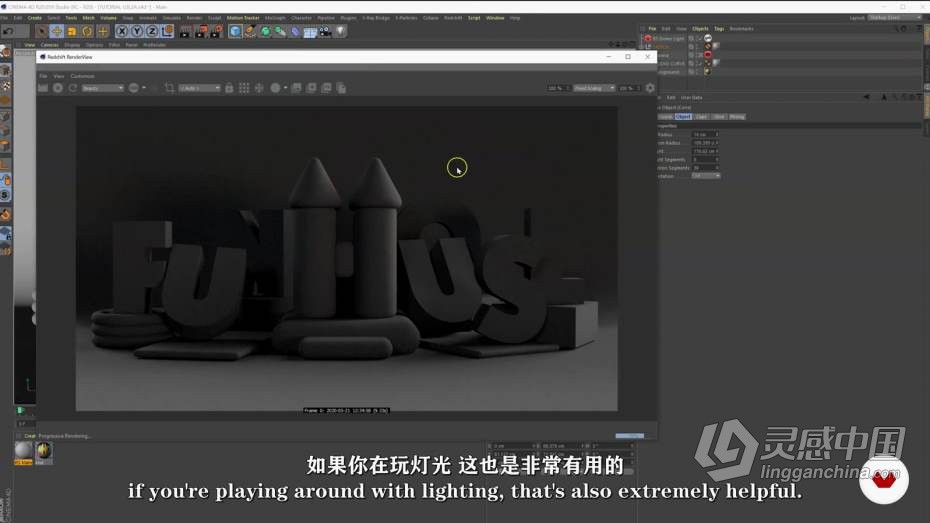The width and height of the screenshot is (930, 523).
Task: Click RenderView grid bucket icon
Action: [244, 88]
